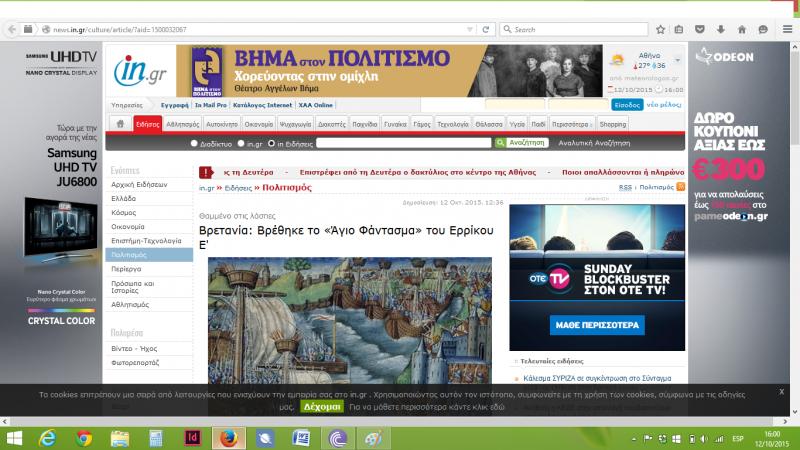
Task: Click the νέο μέλος link
Action: point(664,105)
